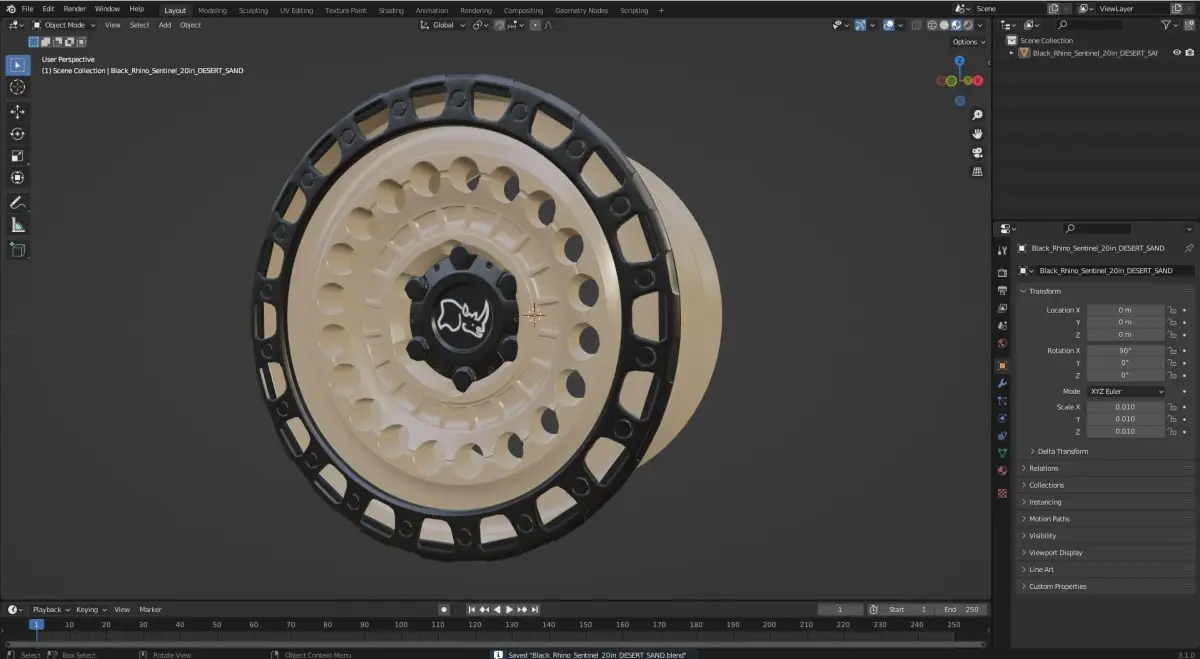Open XYZ Euler rotation mode dropdown
This screenshot has width=1200, height=659.
(1126, 391)
